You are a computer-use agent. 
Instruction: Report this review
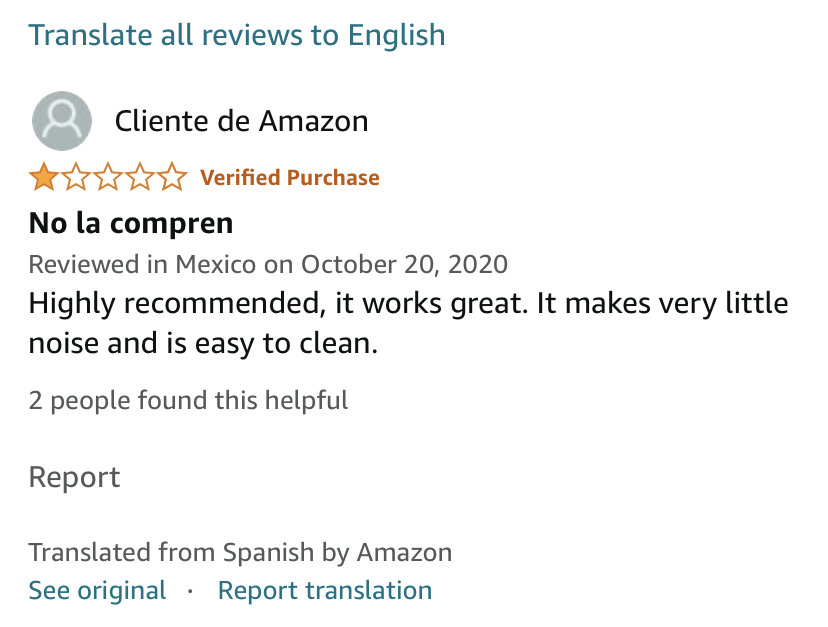click(x=74, y=477)
